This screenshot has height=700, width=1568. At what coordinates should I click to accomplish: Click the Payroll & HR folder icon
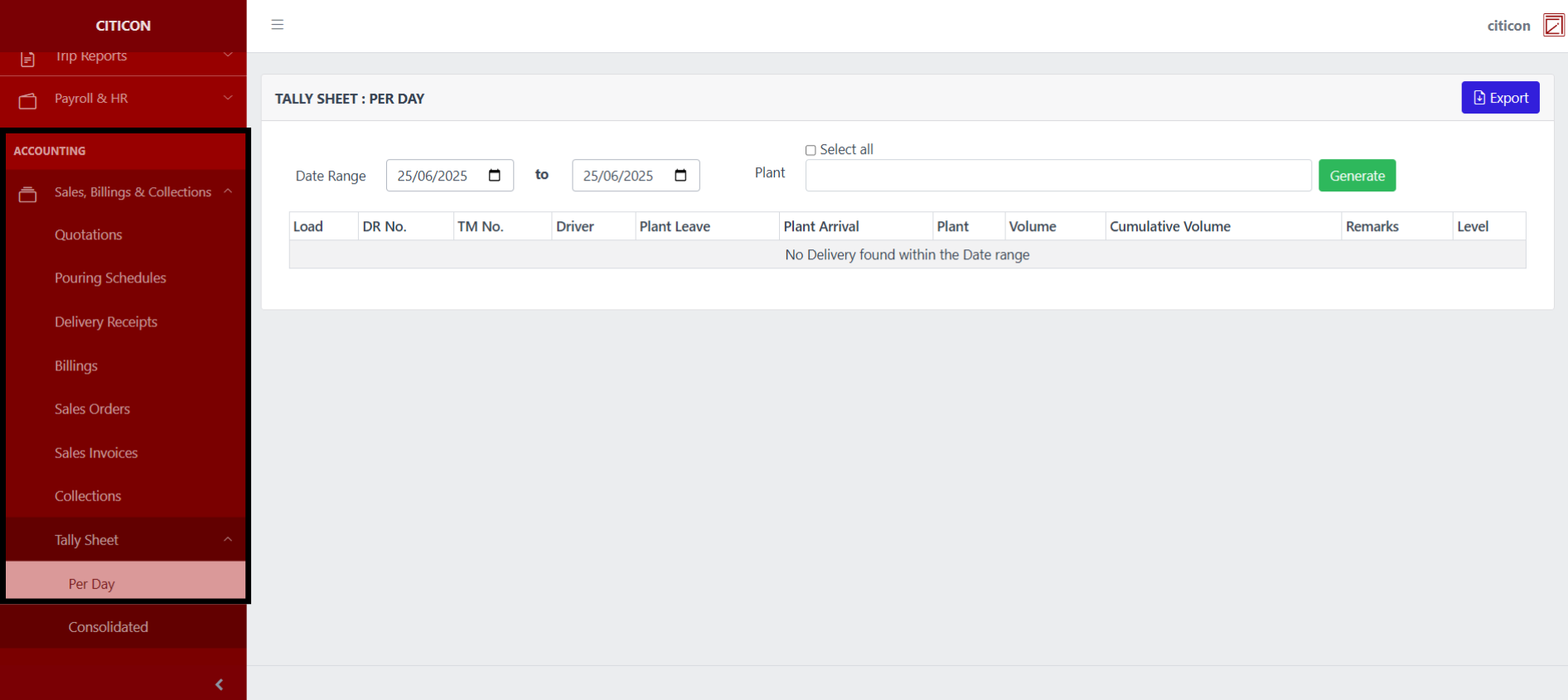click(x=28, y=100)
